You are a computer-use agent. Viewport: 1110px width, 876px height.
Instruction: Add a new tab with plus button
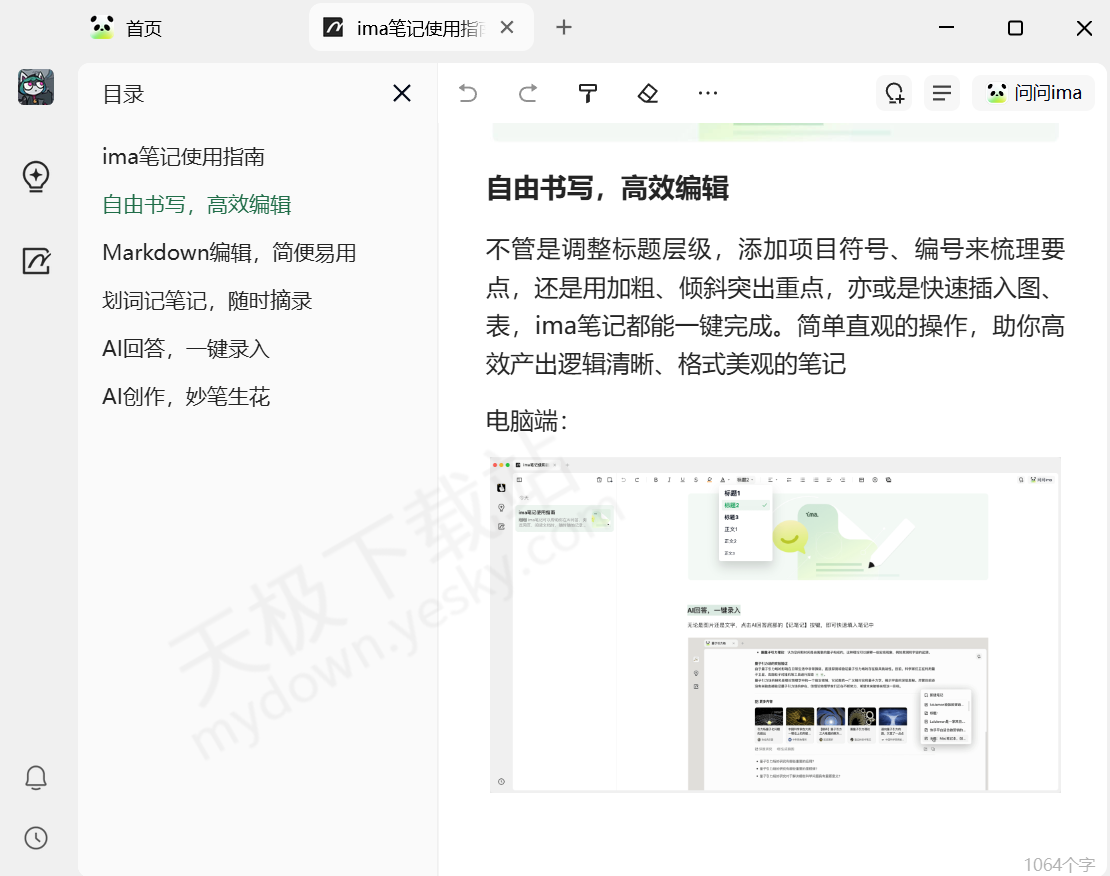tap(564, 28)
